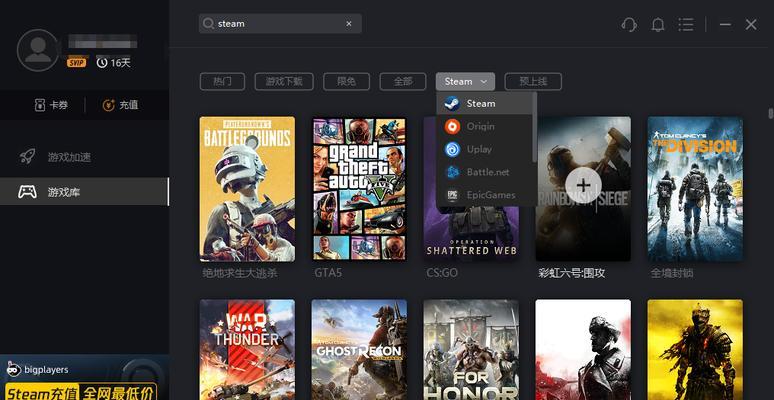Choose Uplay from platform list

tap(484, 149)
